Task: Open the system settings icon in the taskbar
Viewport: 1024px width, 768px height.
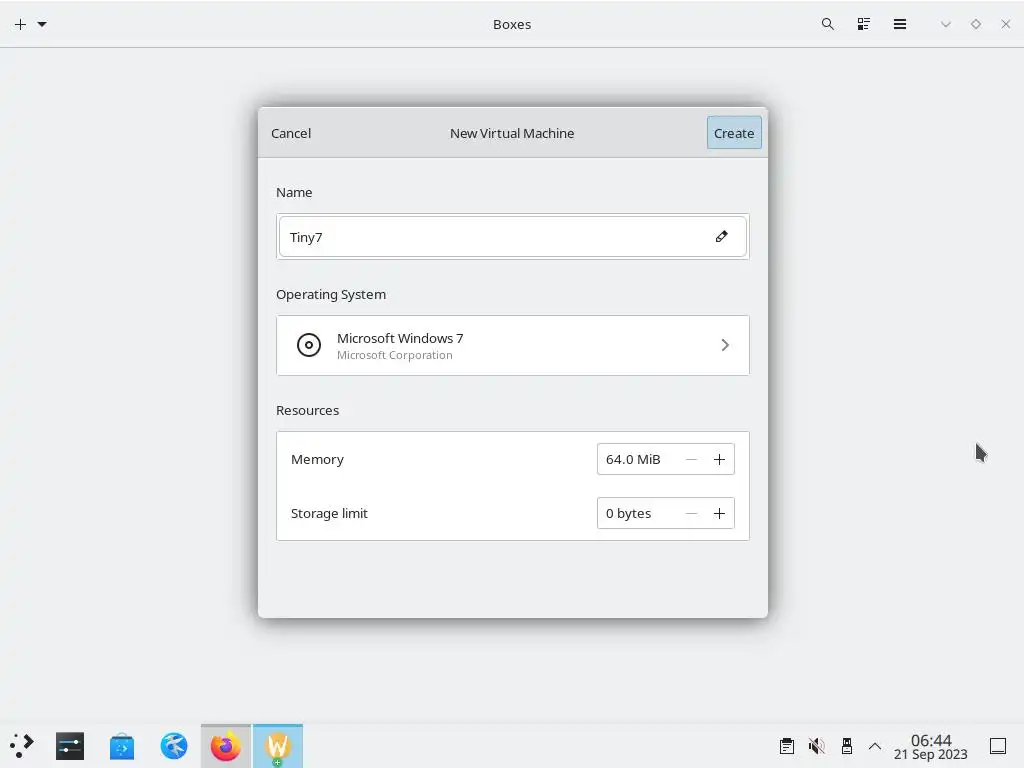Action: (70, 746)
